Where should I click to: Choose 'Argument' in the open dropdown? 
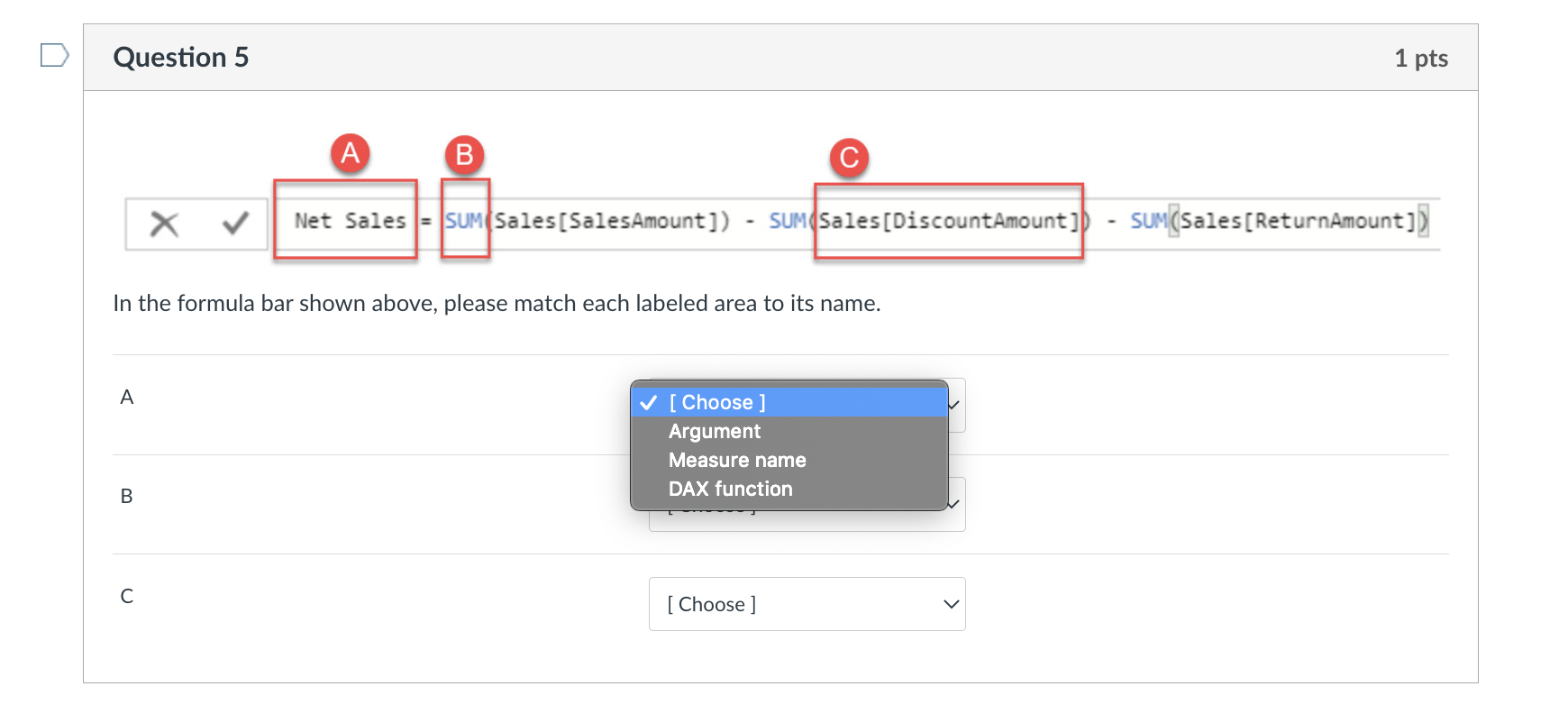click(789, 431)
